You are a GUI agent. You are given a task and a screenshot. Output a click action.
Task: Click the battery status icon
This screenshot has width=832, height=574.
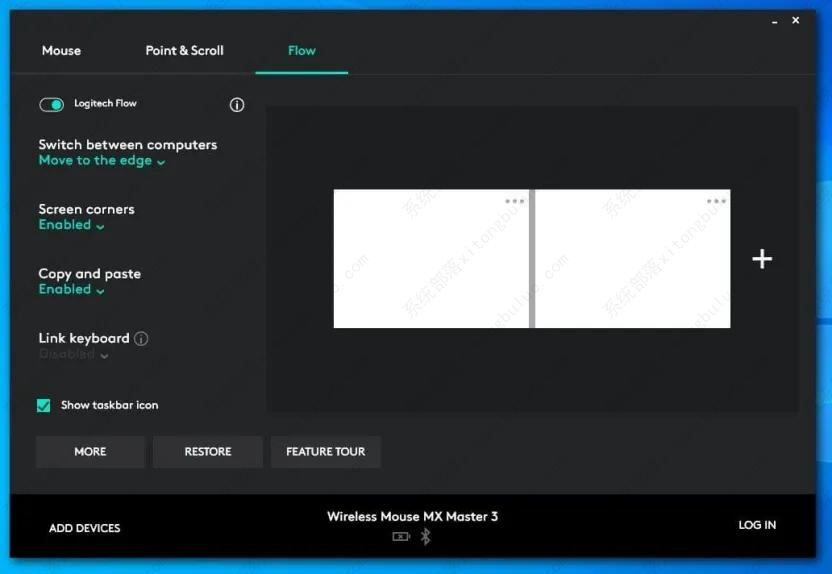[401, 537]
